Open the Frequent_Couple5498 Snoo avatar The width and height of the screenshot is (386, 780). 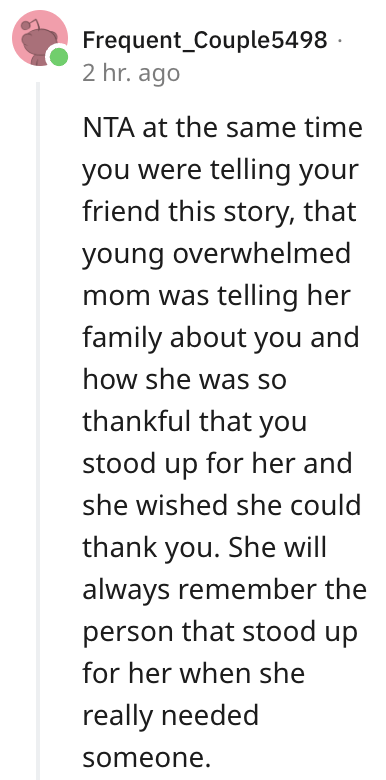(x=40, y=38)
